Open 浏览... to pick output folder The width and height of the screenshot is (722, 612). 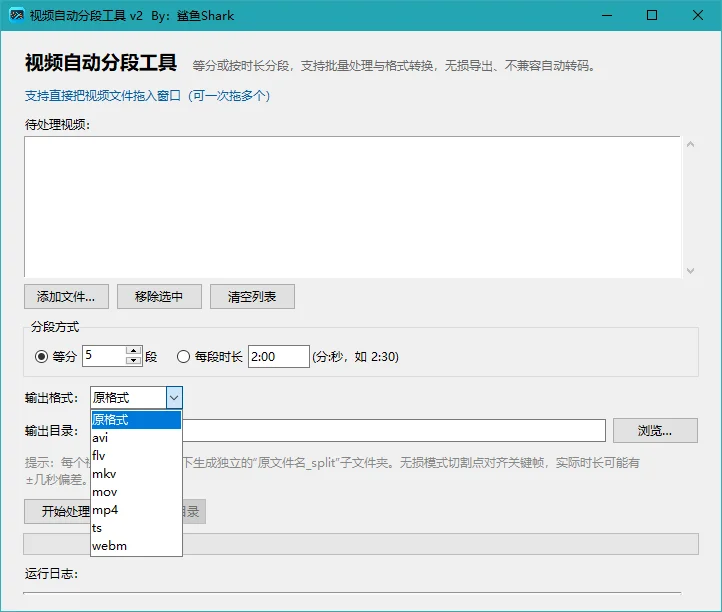(655, 431)
